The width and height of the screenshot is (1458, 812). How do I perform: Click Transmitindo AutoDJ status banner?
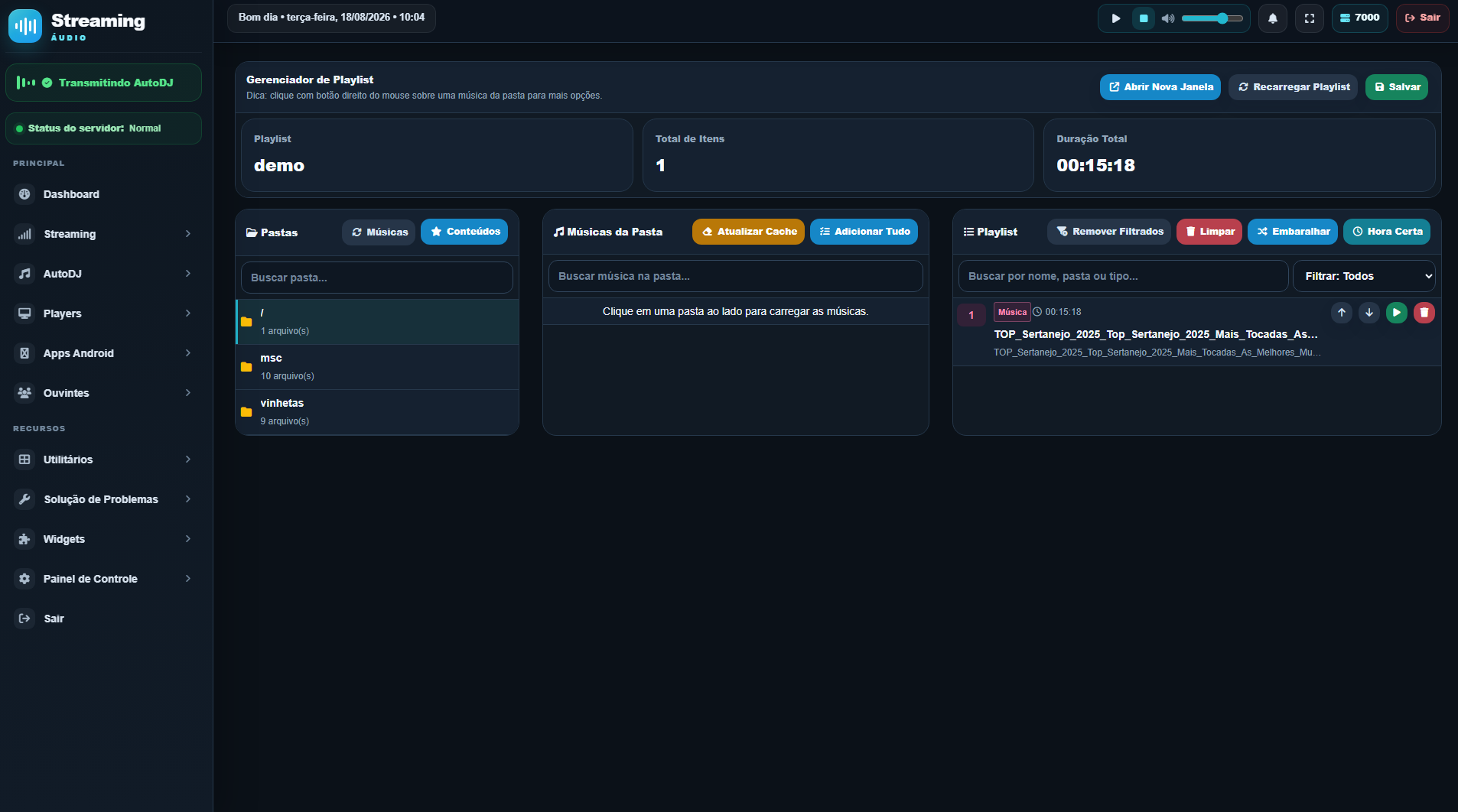click(x=103, y=83)
